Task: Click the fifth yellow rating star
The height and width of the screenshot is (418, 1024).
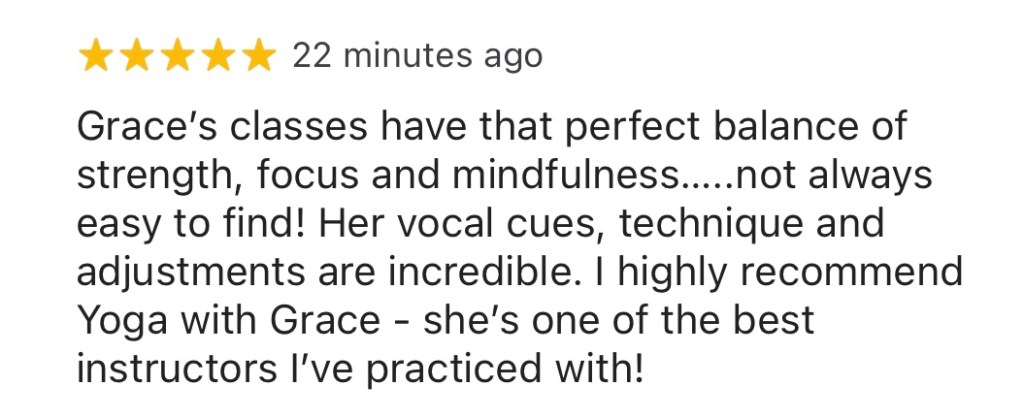Action: point(257,56)
